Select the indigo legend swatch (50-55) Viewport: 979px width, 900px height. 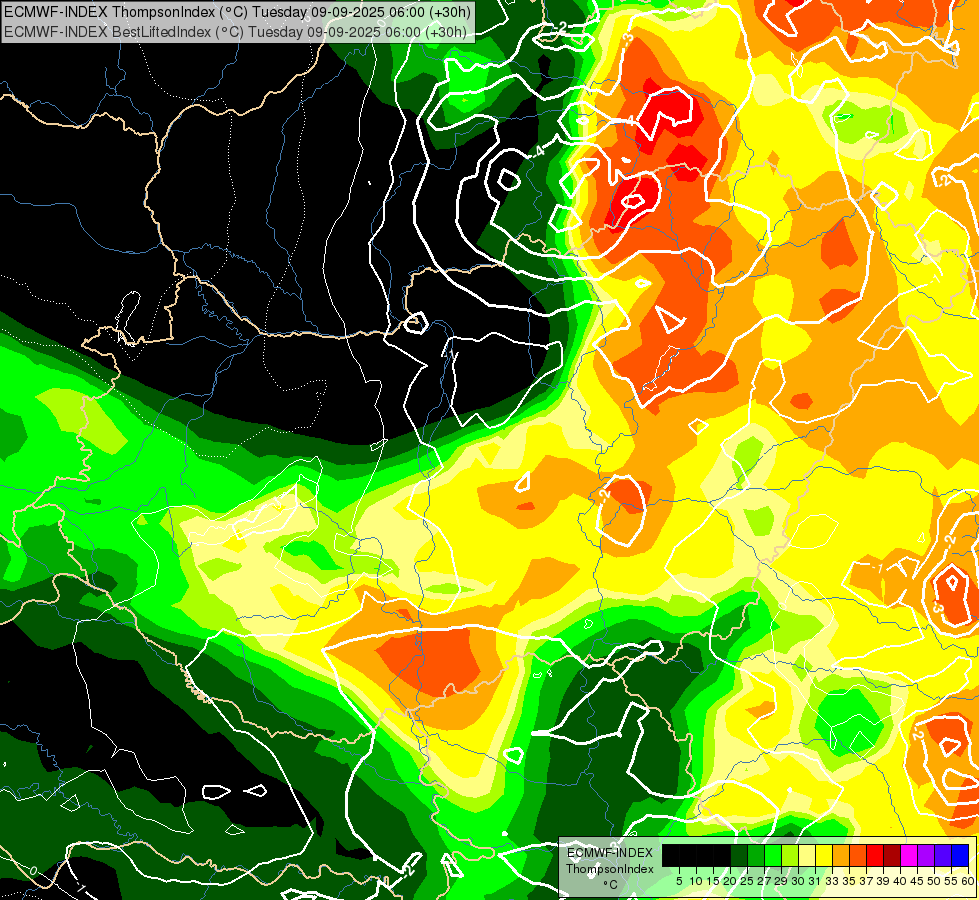point(943,855)
